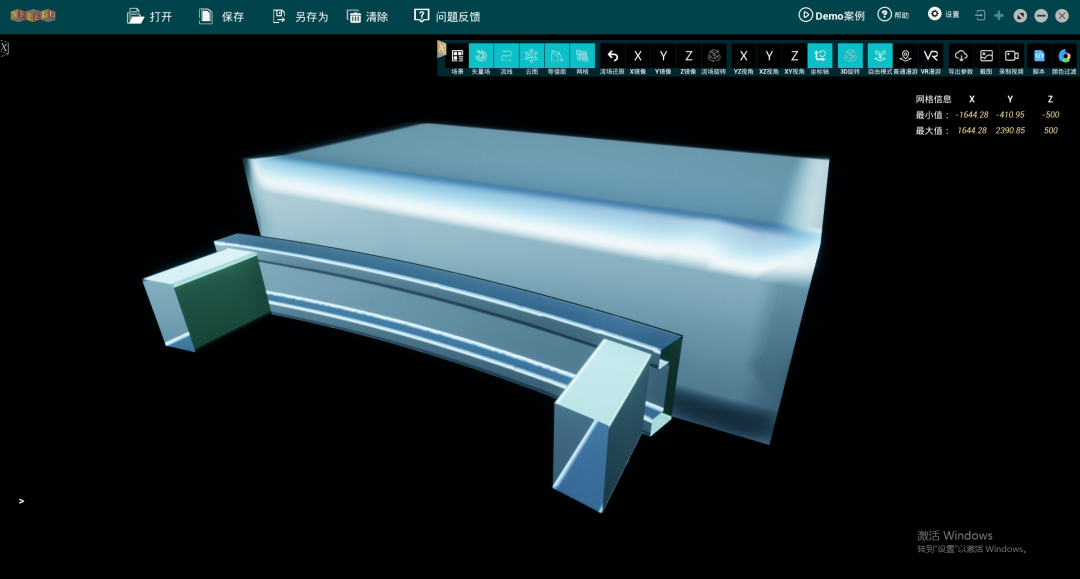Screen dimensions: 1080x579
Task: Click the minimum Y value -410.95
Action: (1010, 115)
